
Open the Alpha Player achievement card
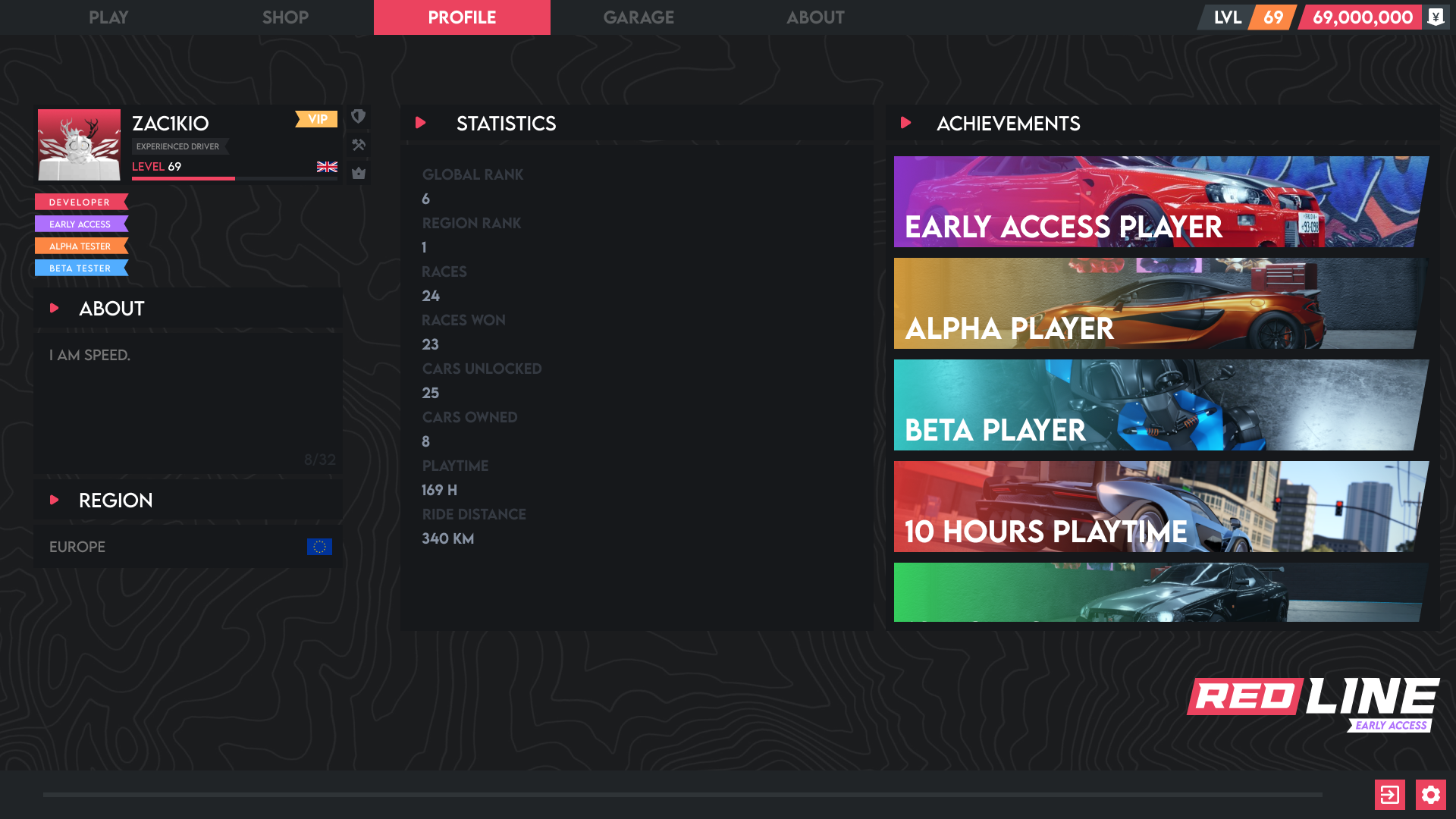tap(1160, 303)
